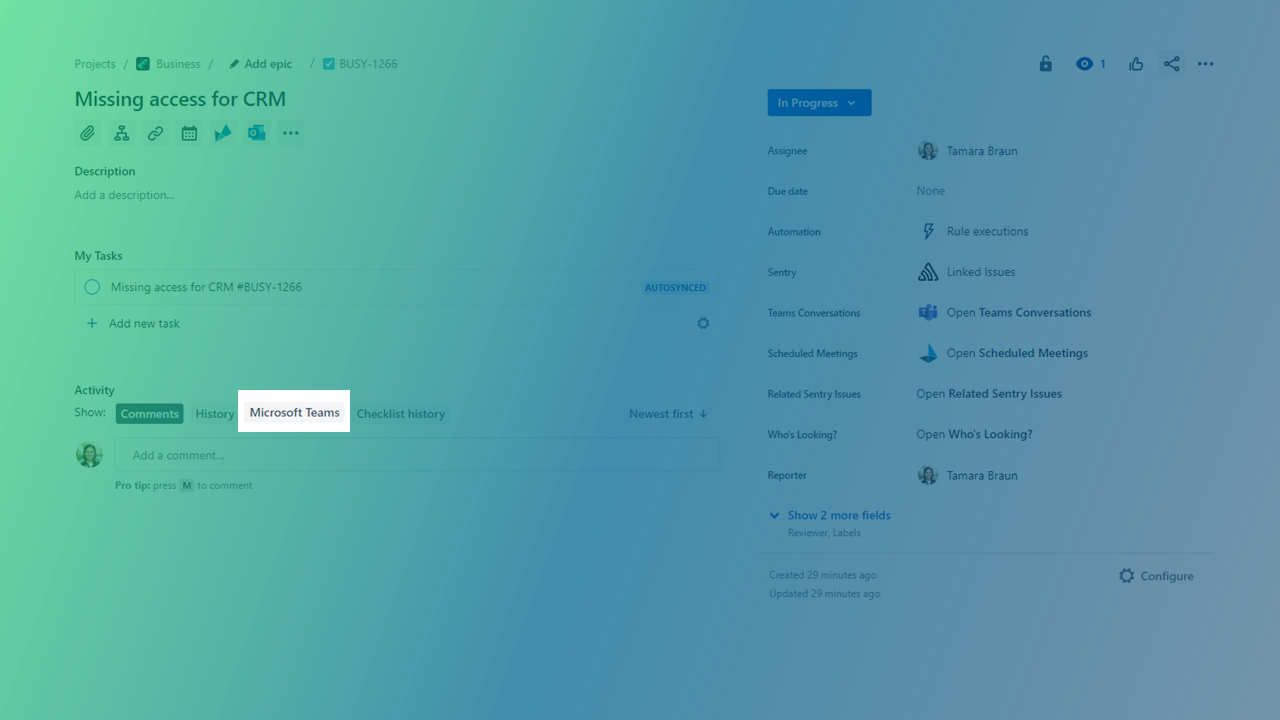Open the calendar icon in issue toolbar

[x=189, y=133]
